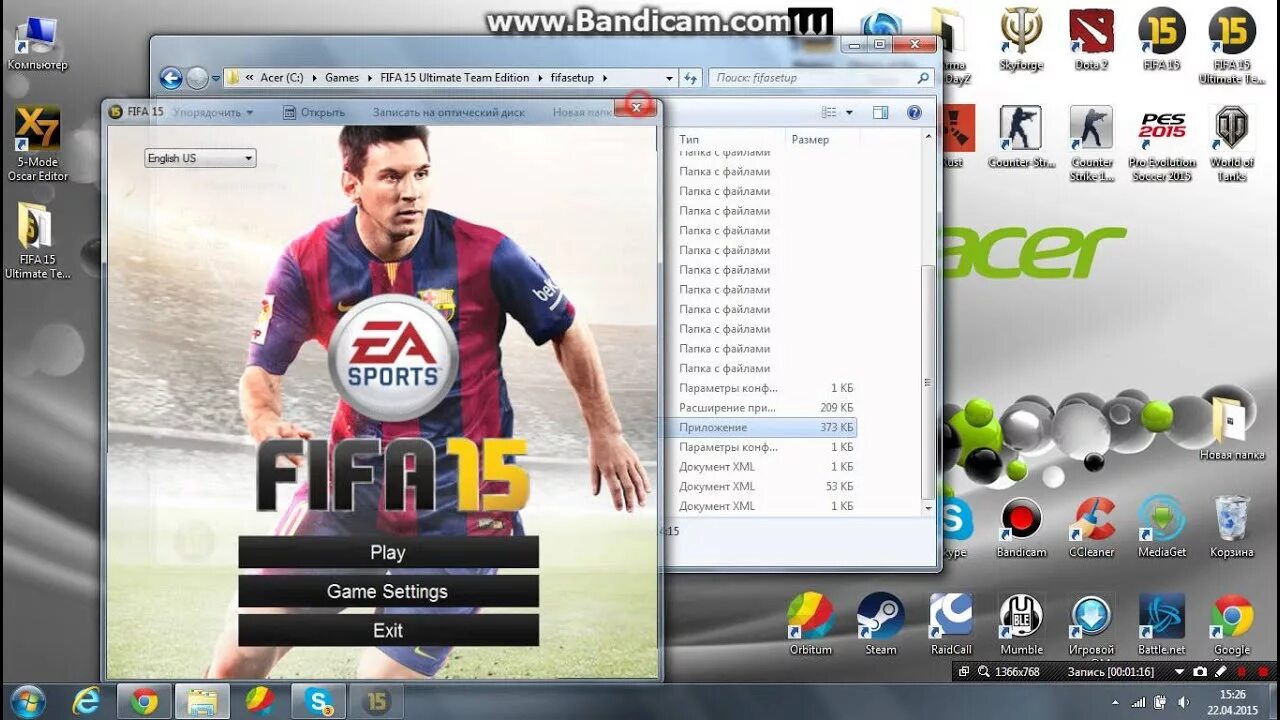Viewport: 1280px width, 720px height.
Task: Select the FIFA 15 Ultimate Te... folder icon
Action: point(38,240)
